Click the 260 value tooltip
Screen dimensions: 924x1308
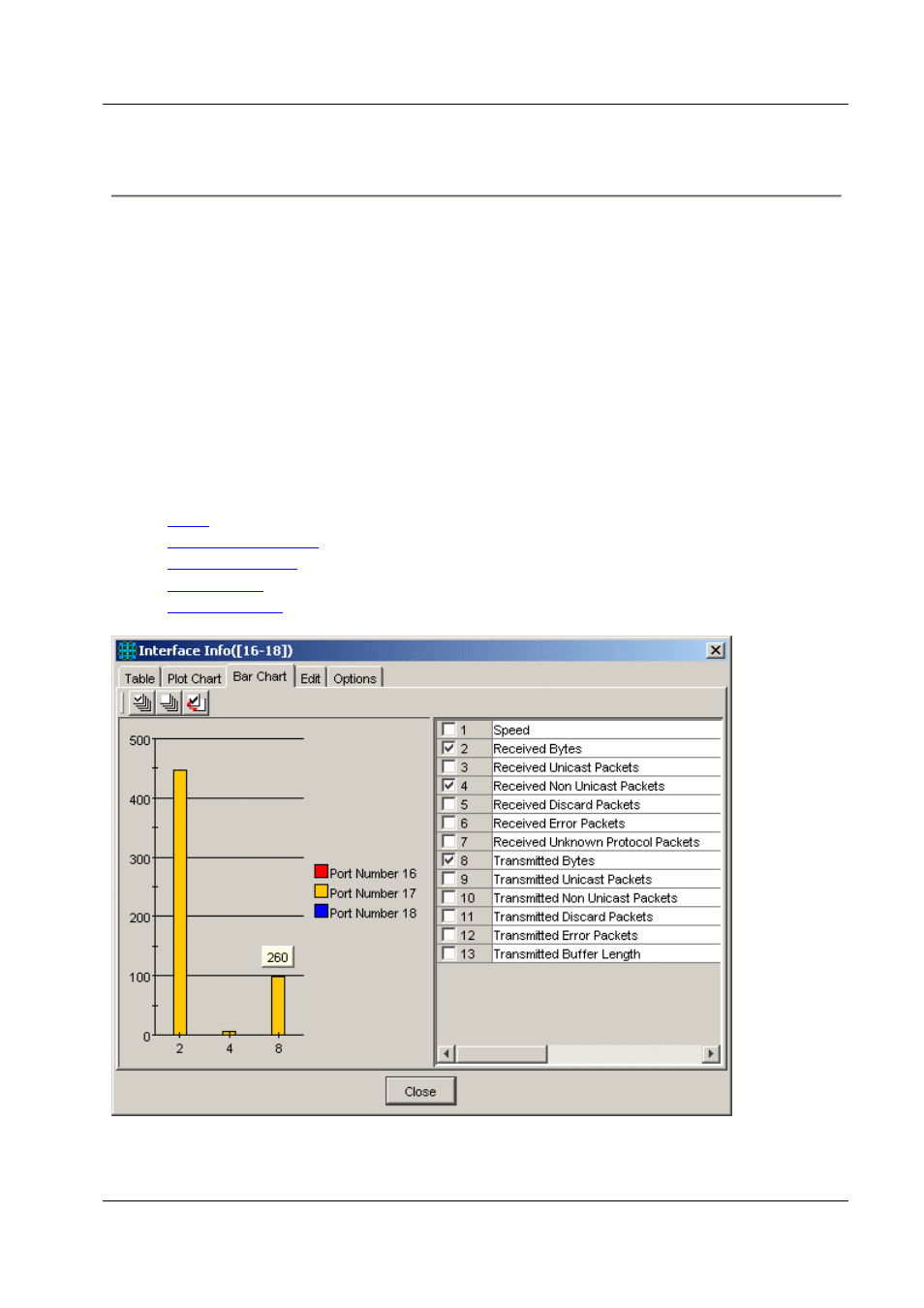pos(277,957)
